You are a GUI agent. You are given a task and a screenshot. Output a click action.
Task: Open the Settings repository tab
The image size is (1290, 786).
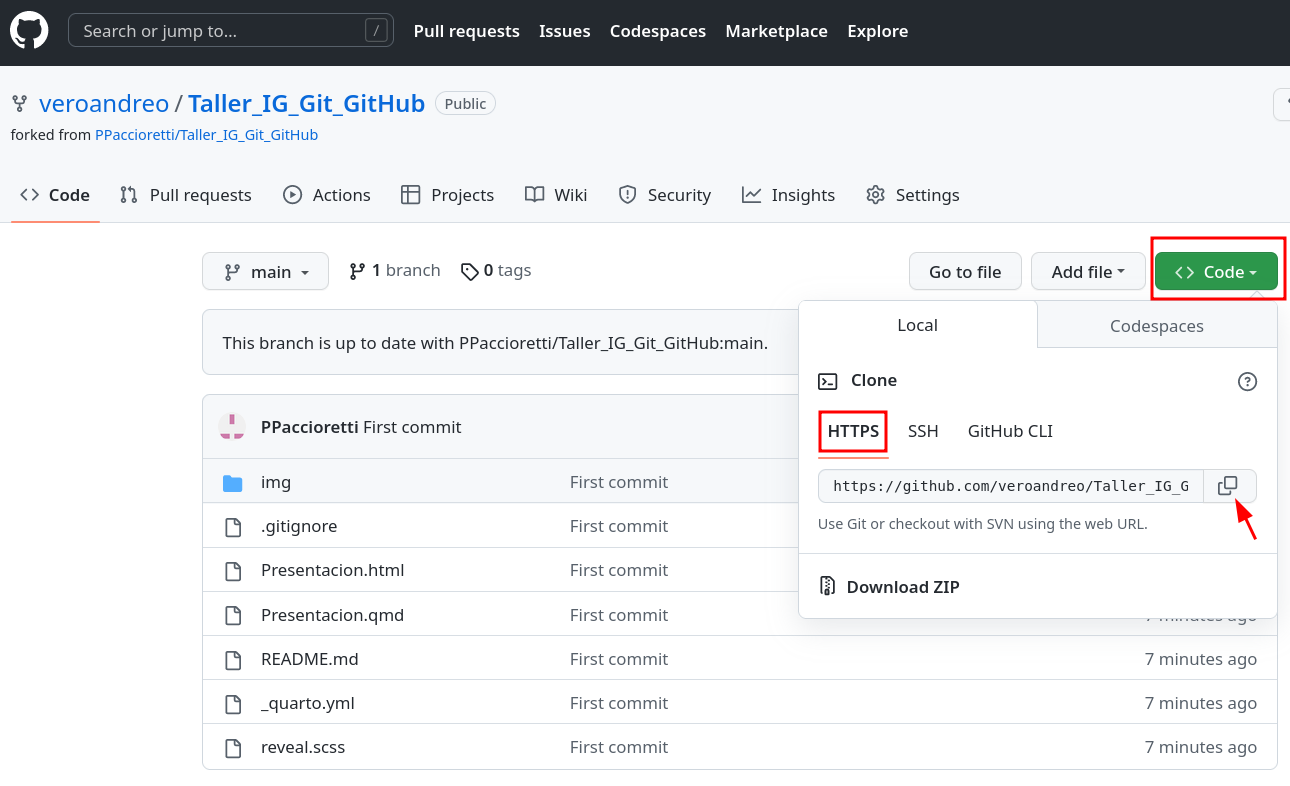912,195
